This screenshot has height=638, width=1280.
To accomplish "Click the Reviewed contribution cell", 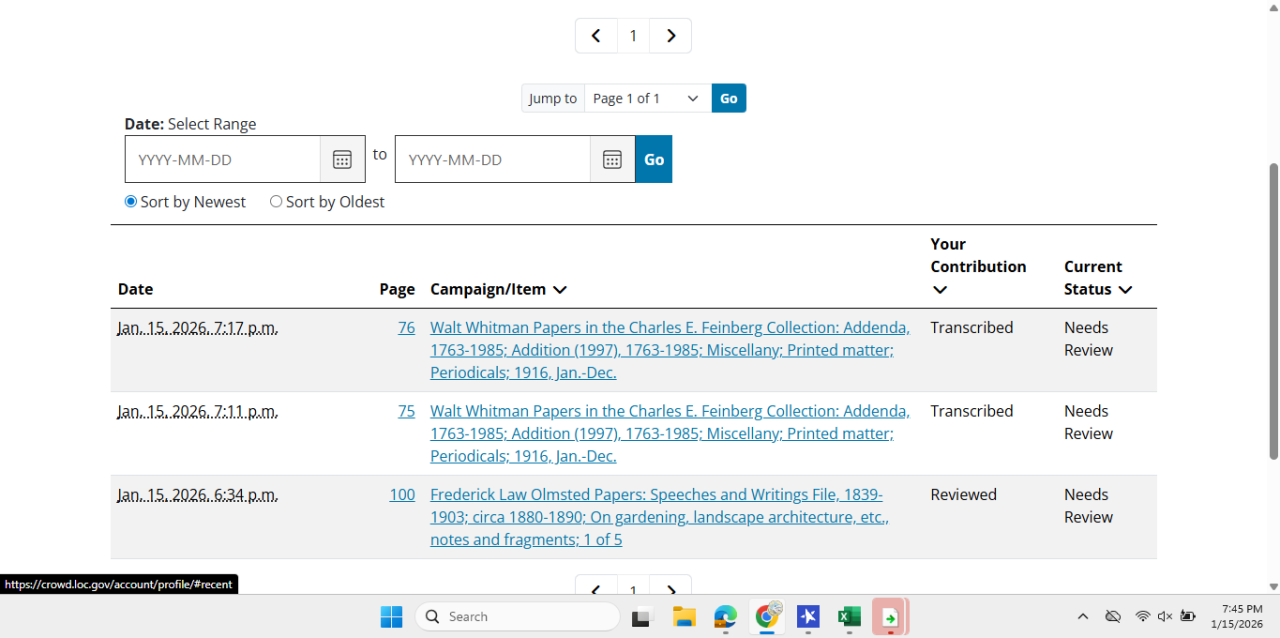I will (x=964, y=495).
